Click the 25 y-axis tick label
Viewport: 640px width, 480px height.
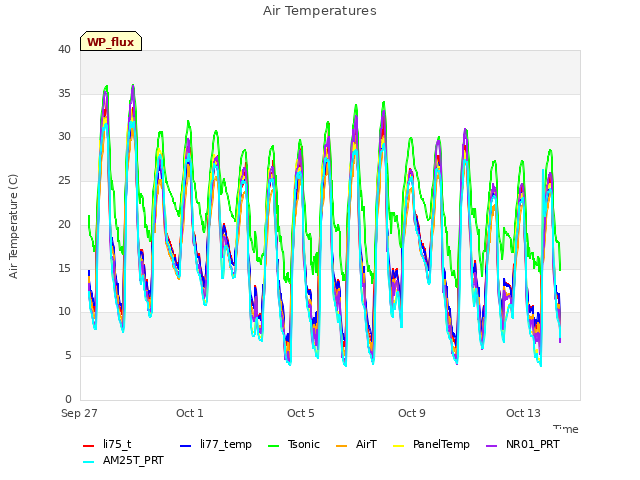[64, 180]
